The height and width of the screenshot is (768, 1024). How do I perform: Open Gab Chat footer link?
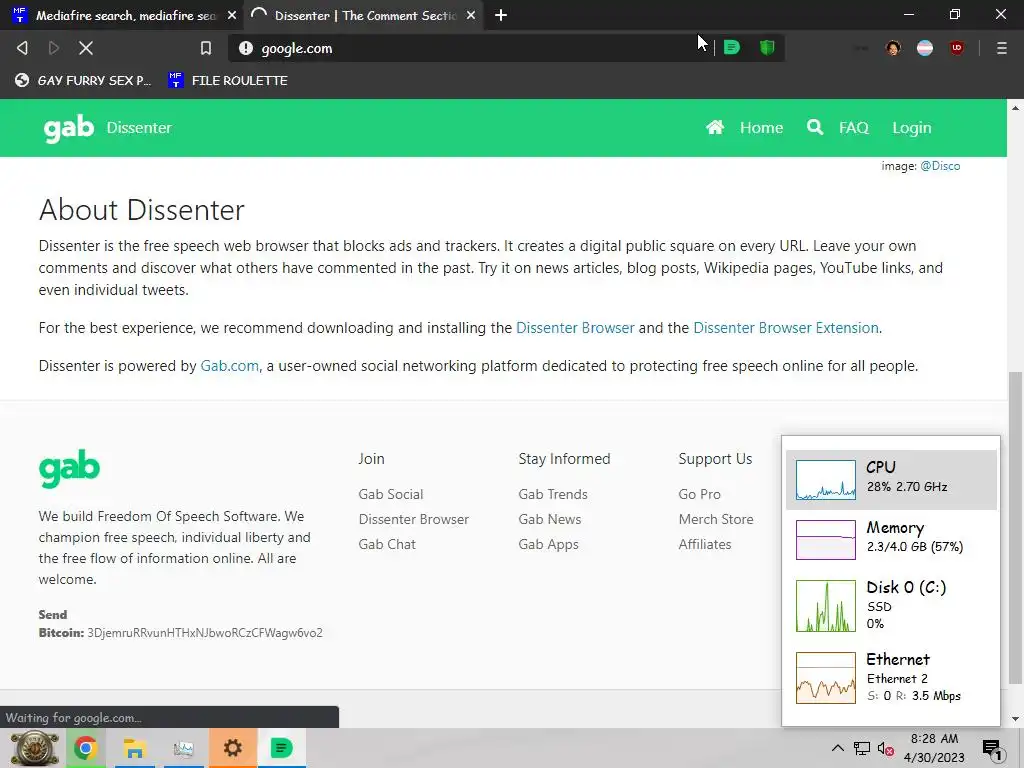coord(387,544)
